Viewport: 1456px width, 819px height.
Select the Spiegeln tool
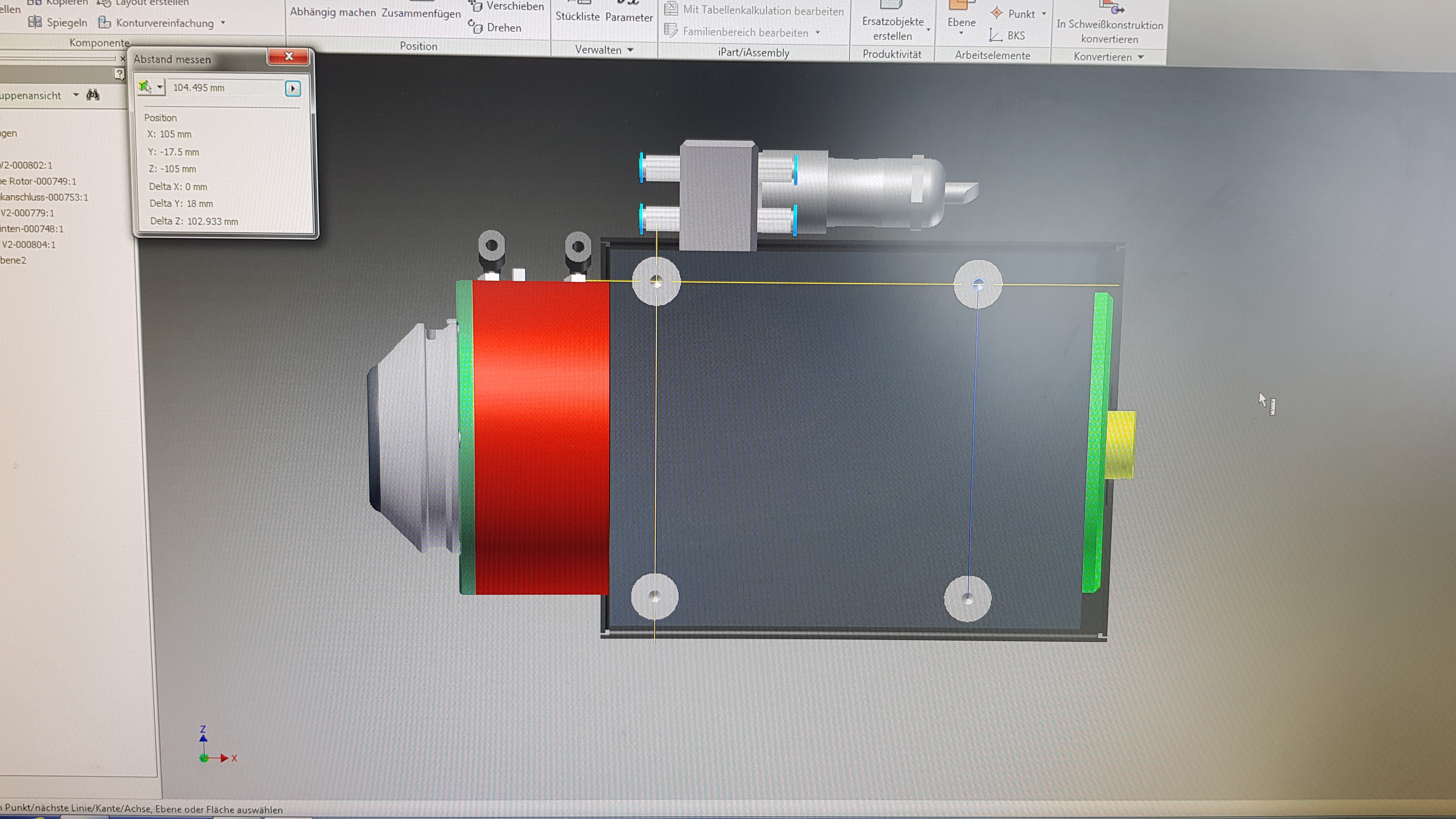coord(66,23)
